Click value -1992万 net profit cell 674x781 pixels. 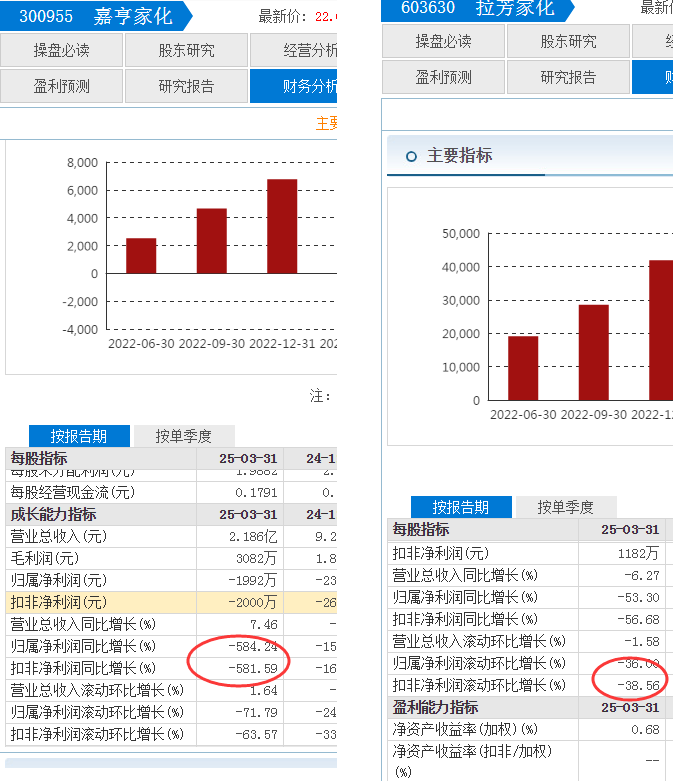pos(253,580)
